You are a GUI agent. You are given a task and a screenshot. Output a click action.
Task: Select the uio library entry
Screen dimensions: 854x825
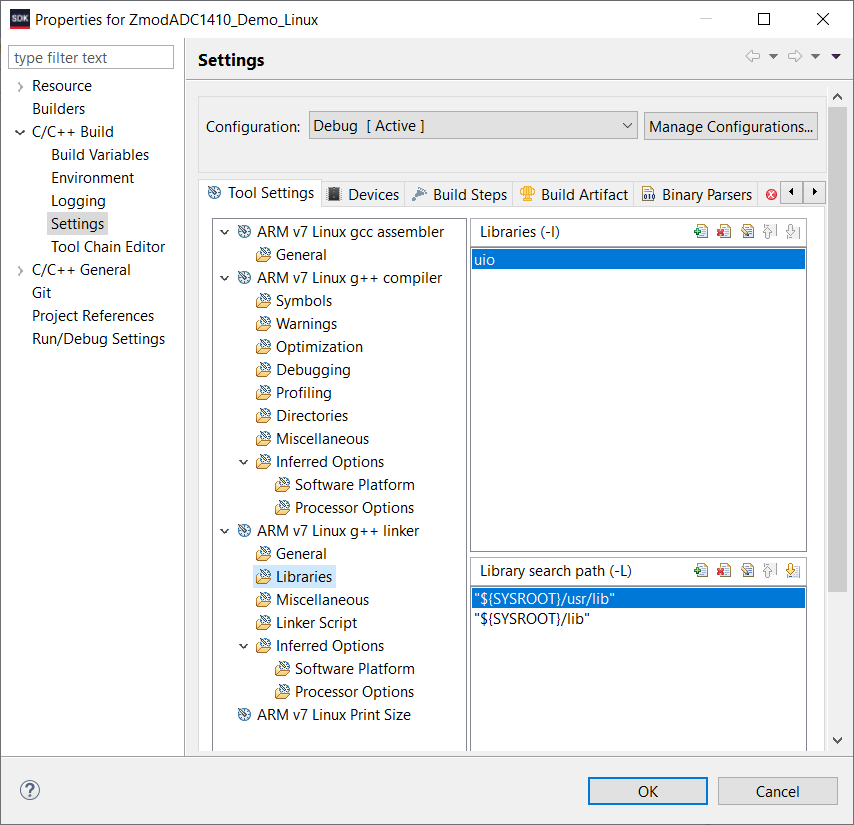638,259
